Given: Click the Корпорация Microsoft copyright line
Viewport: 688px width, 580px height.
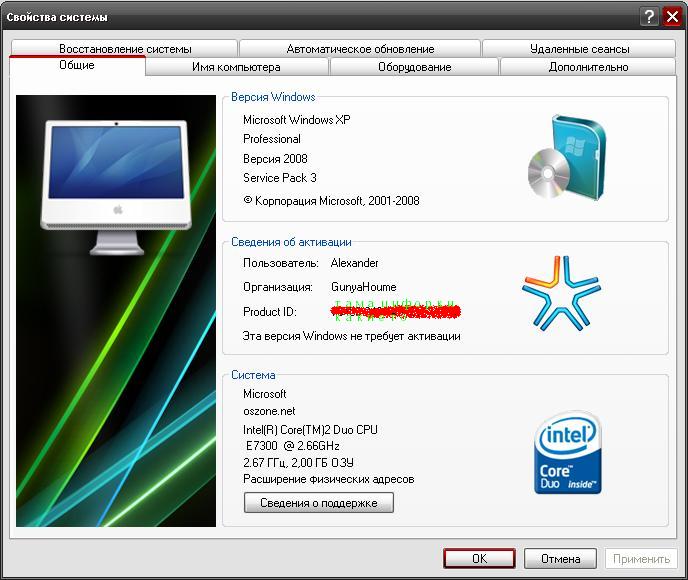Looking at the screenshot, I should point(331,201).
